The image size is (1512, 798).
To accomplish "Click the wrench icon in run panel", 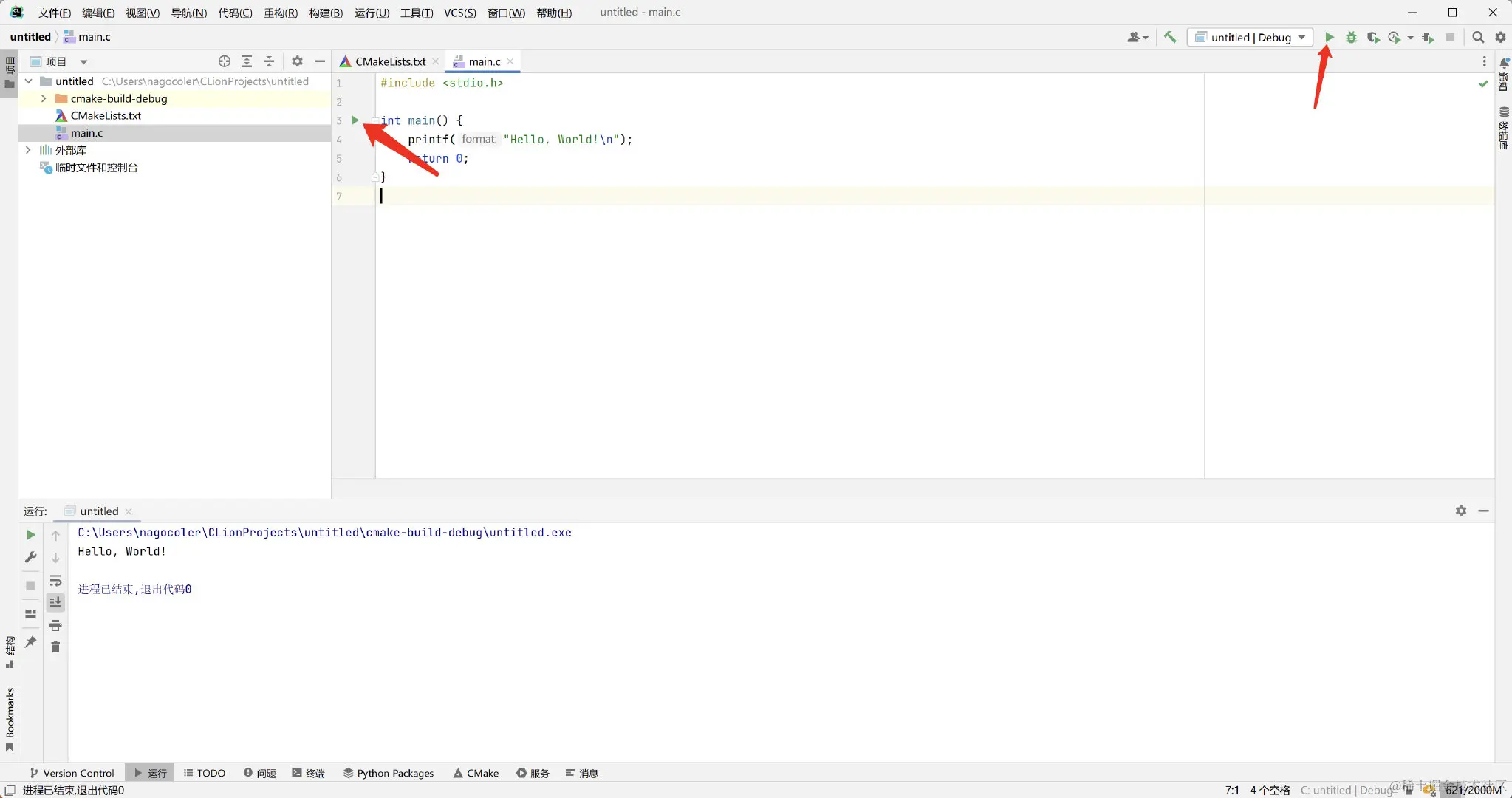I will click(x=31, y=557).
